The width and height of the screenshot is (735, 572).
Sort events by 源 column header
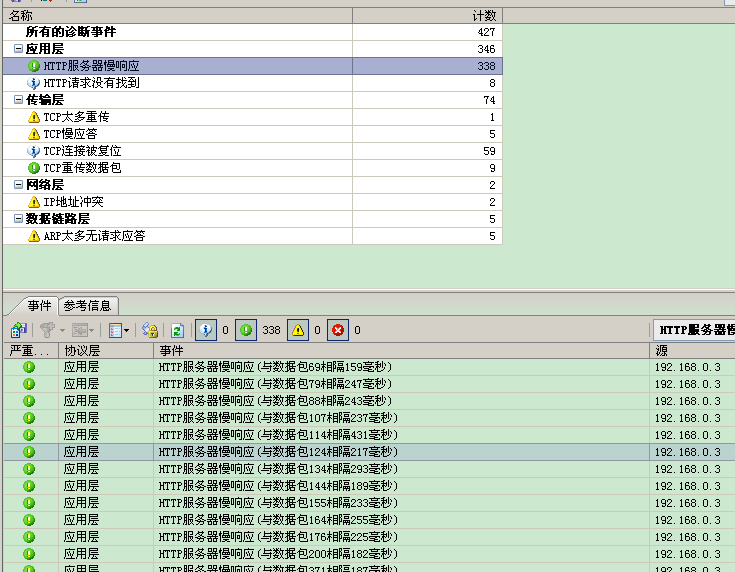[x=692, y=350]
